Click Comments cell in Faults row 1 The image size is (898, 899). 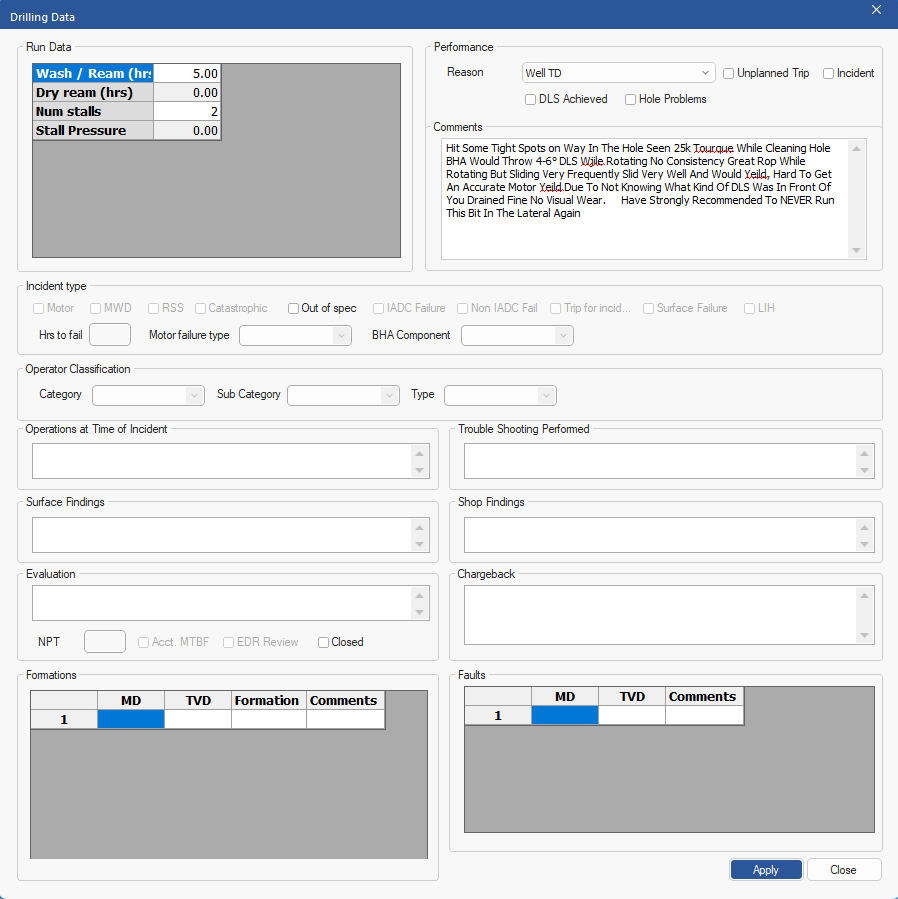705,715
